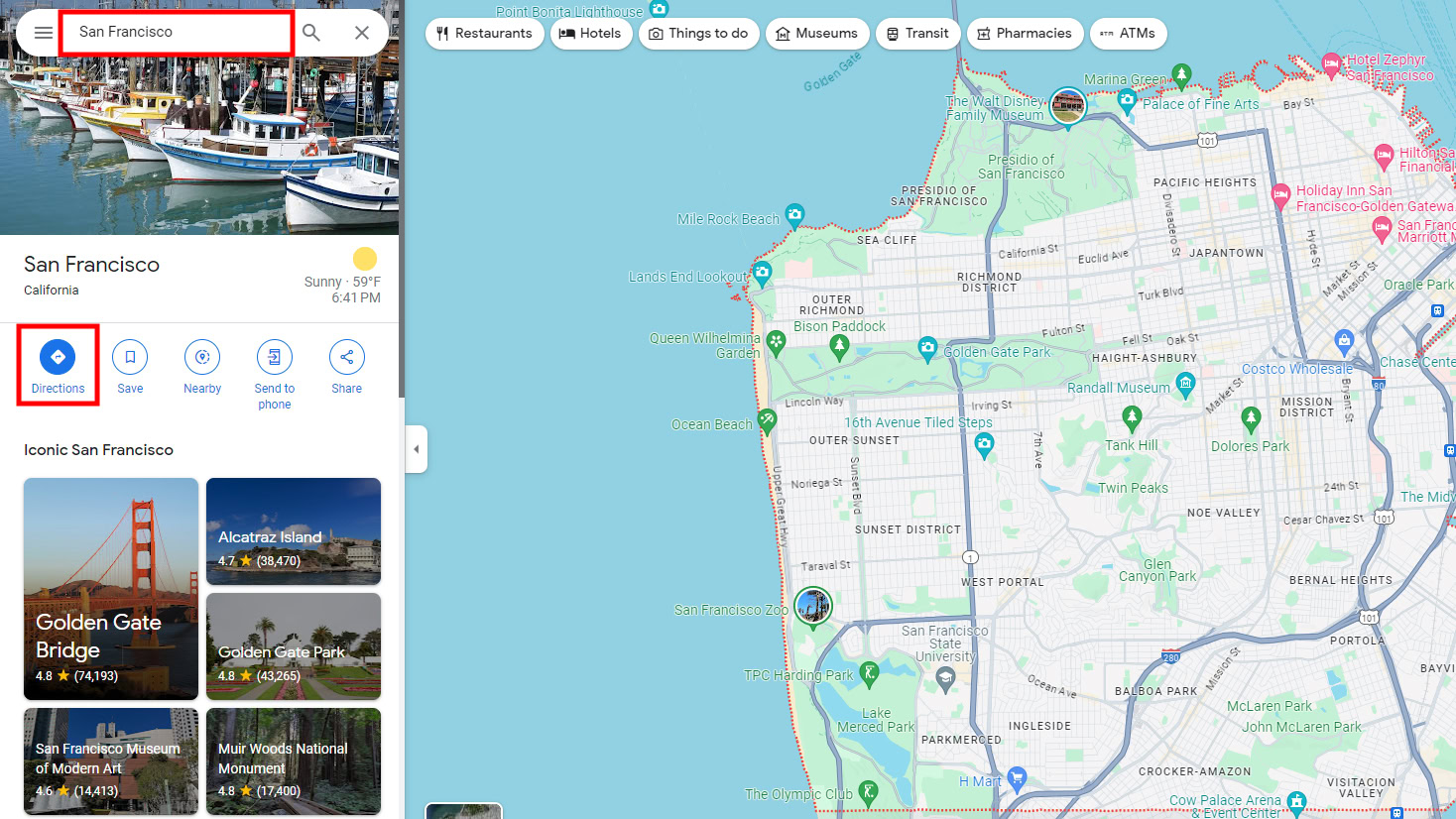Select the Randall Museum marker

coord(1185,384)
